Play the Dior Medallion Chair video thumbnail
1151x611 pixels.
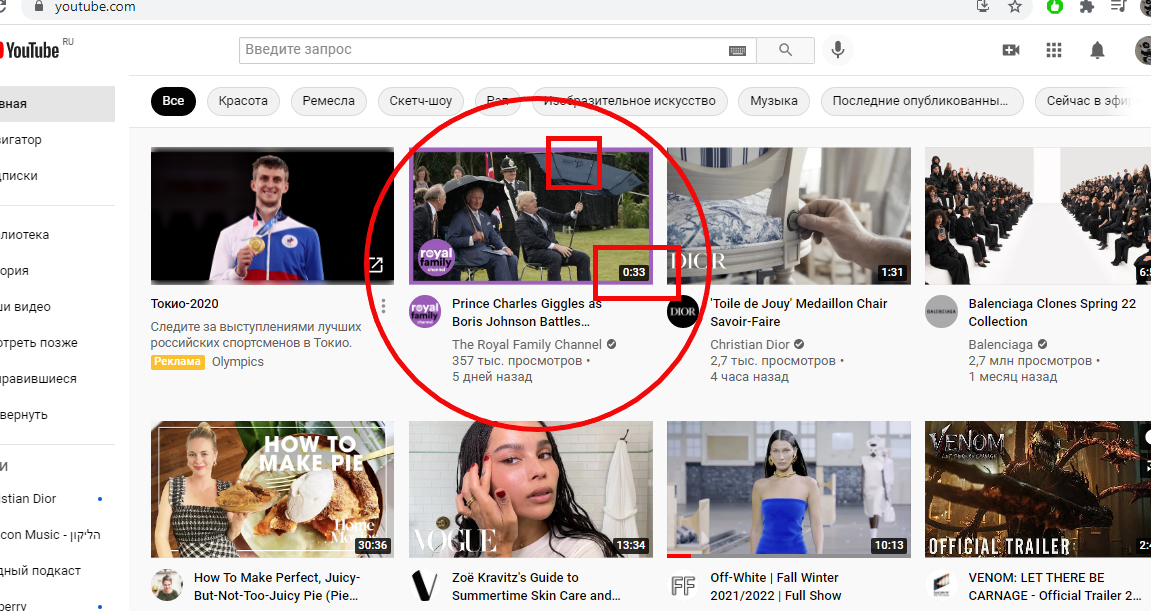(789, 216)
